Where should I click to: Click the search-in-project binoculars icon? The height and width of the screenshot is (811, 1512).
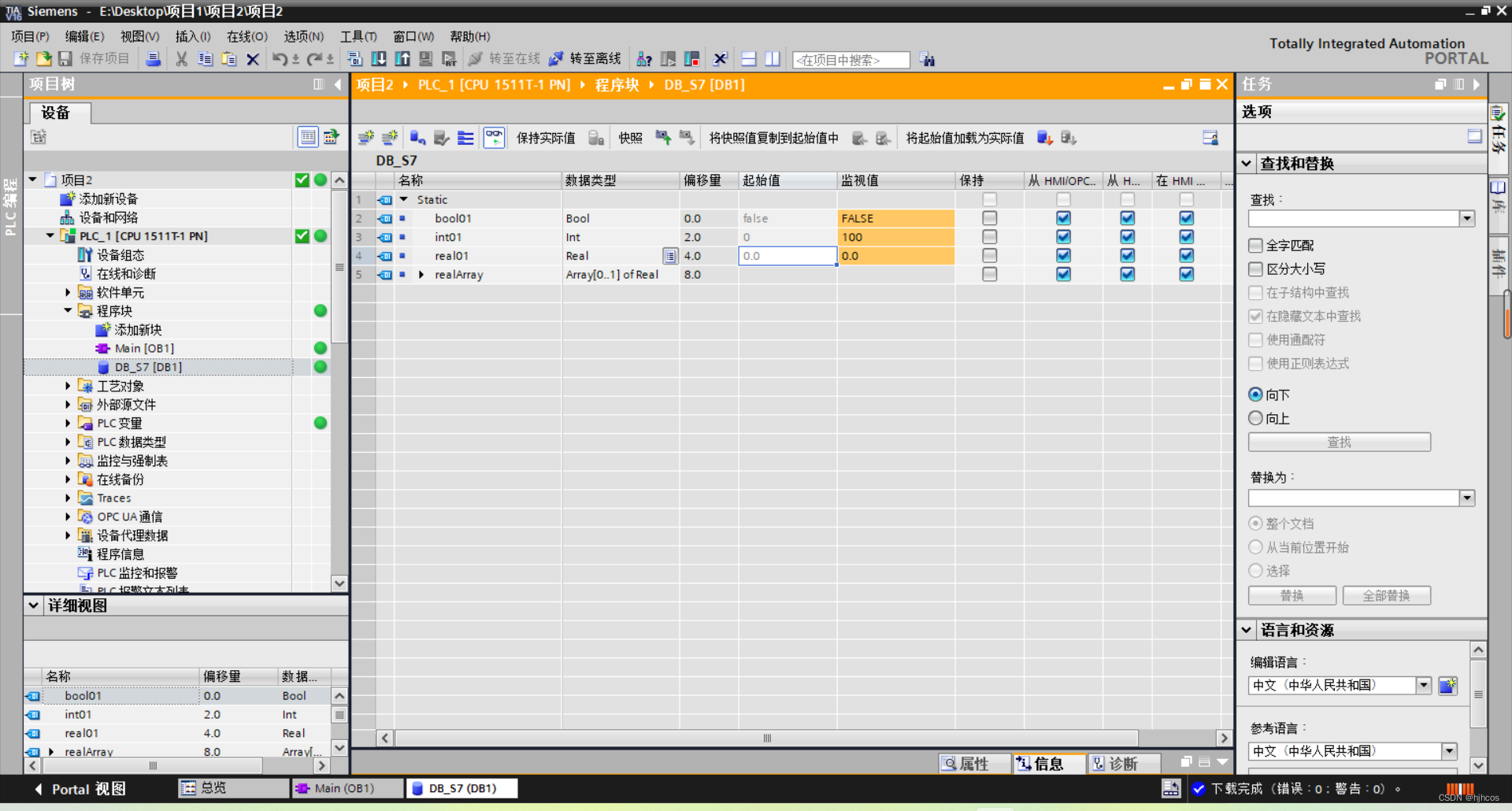pyautogui.click(x=928, y=60)
